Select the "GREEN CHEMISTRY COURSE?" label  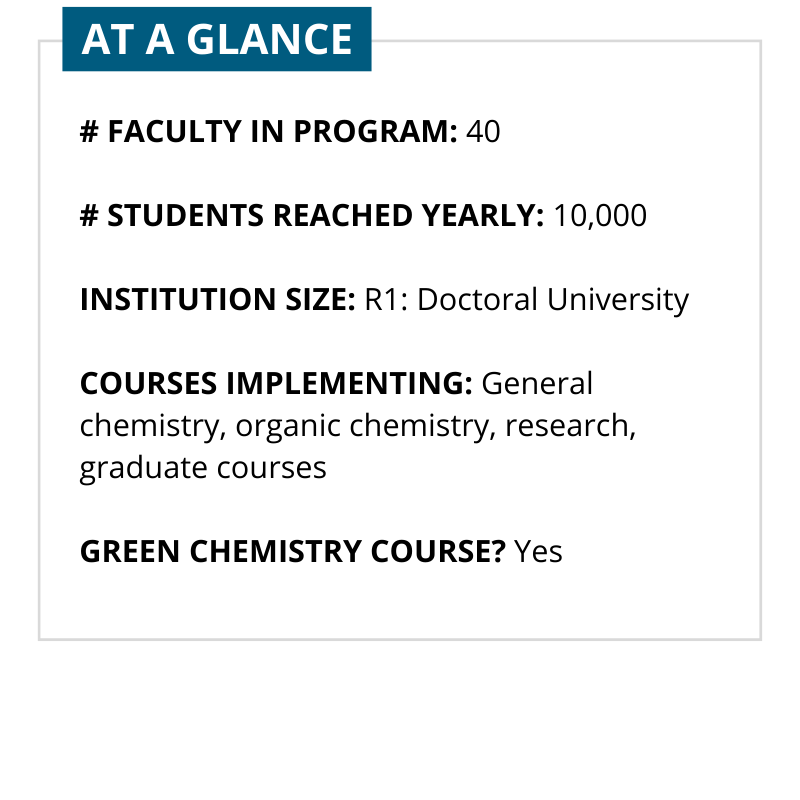pos(292,551)
